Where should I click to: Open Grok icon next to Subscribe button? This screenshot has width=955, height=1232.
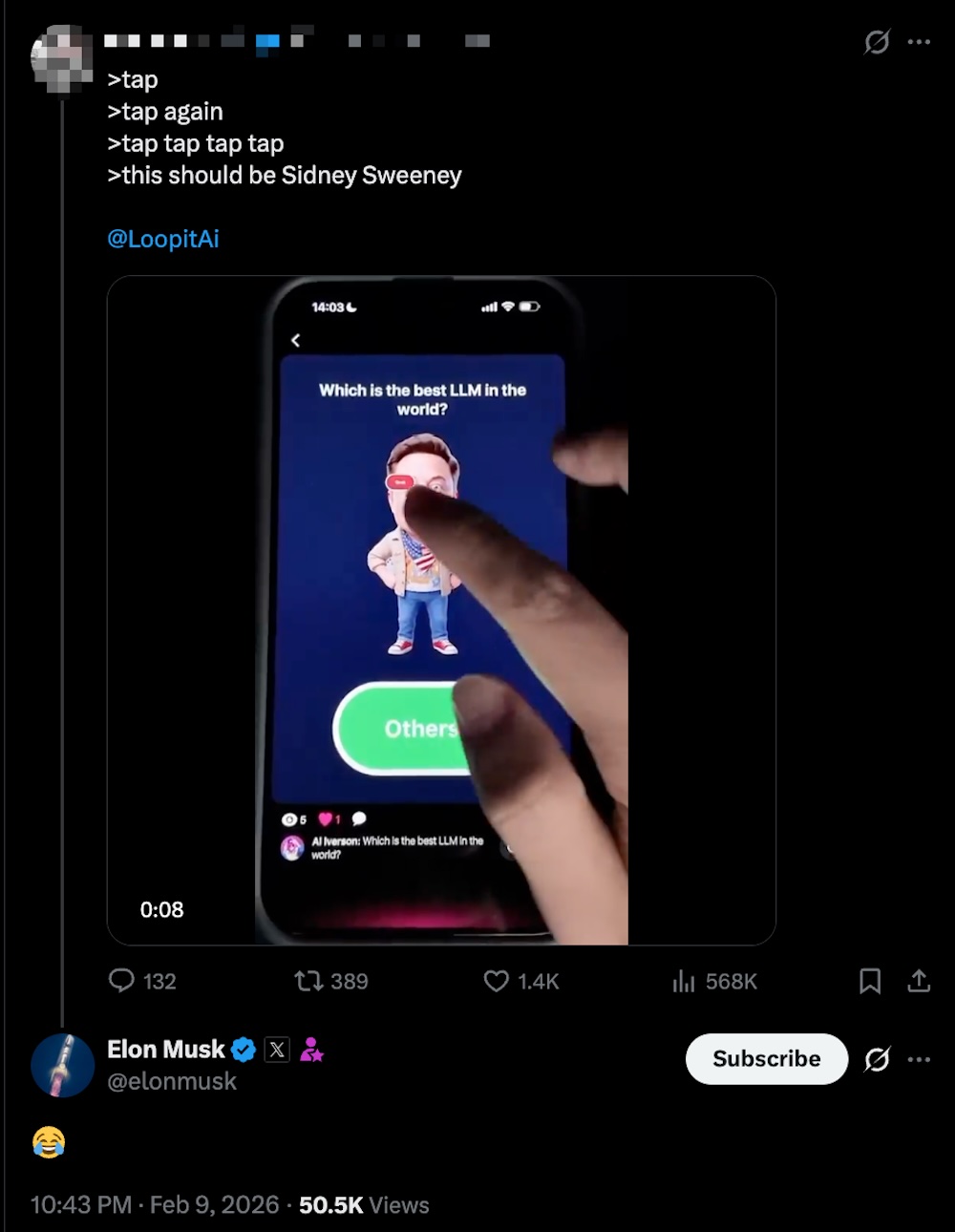click(877, 1059)
